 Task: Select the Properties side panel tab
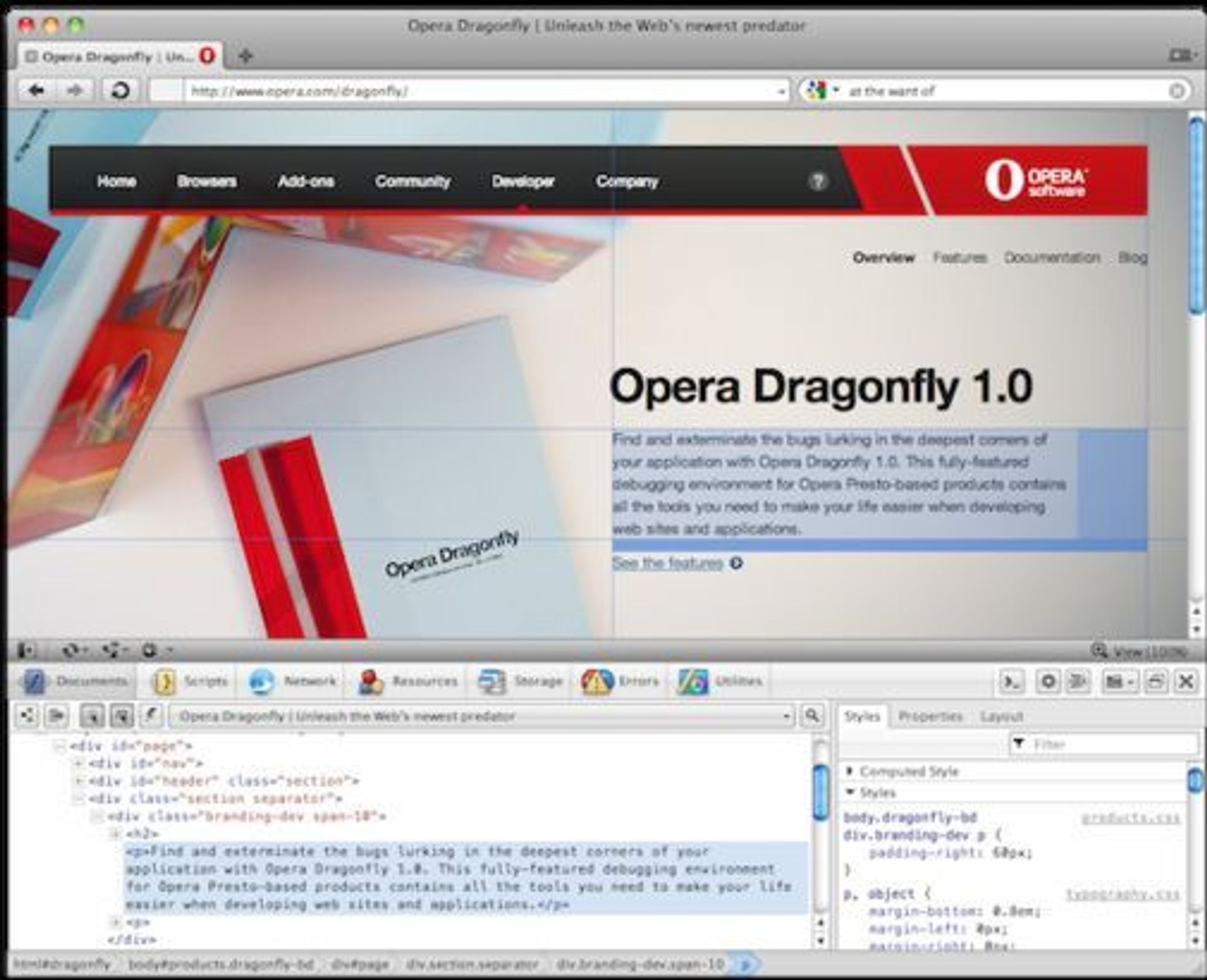[x=930, y=716]
